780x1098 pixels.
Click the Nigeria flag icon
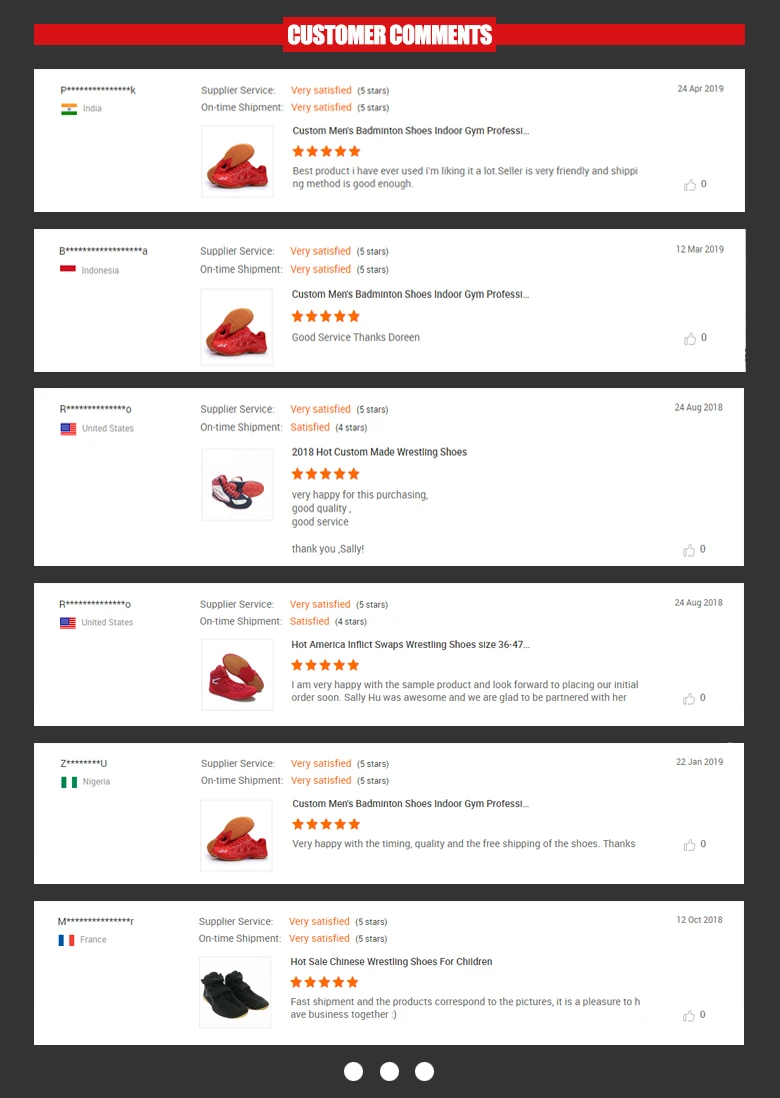tap(68, 782)
